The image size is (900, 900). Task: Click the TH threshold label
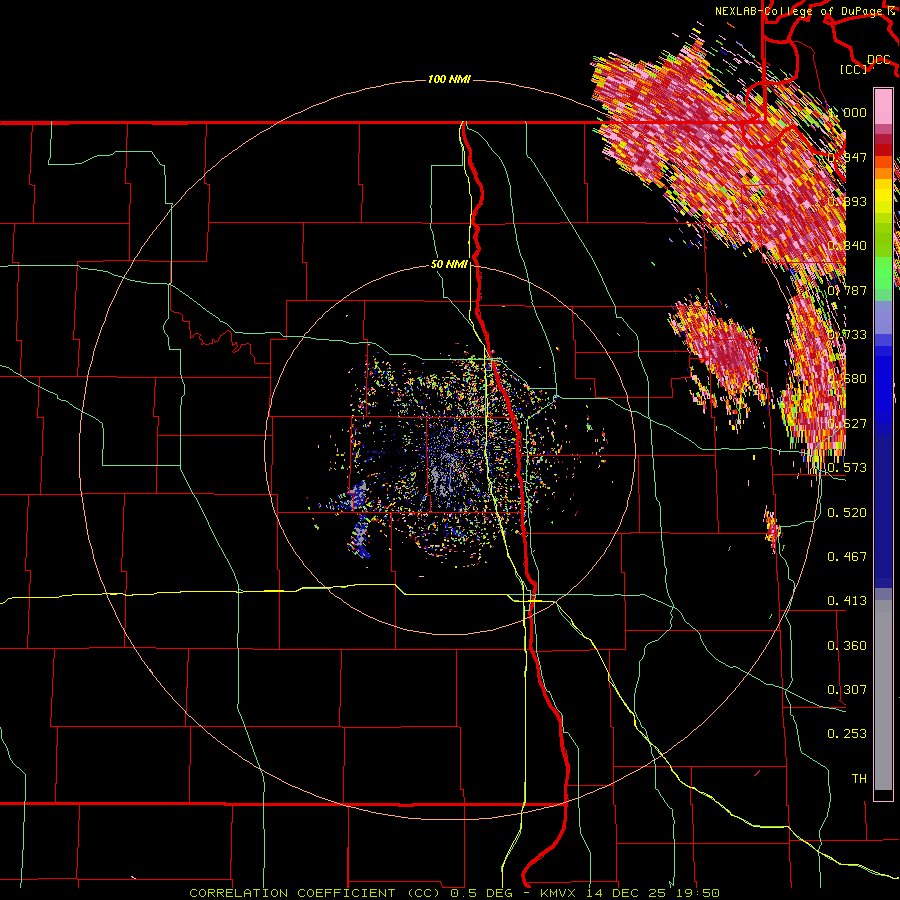click(x=859, y=778)
